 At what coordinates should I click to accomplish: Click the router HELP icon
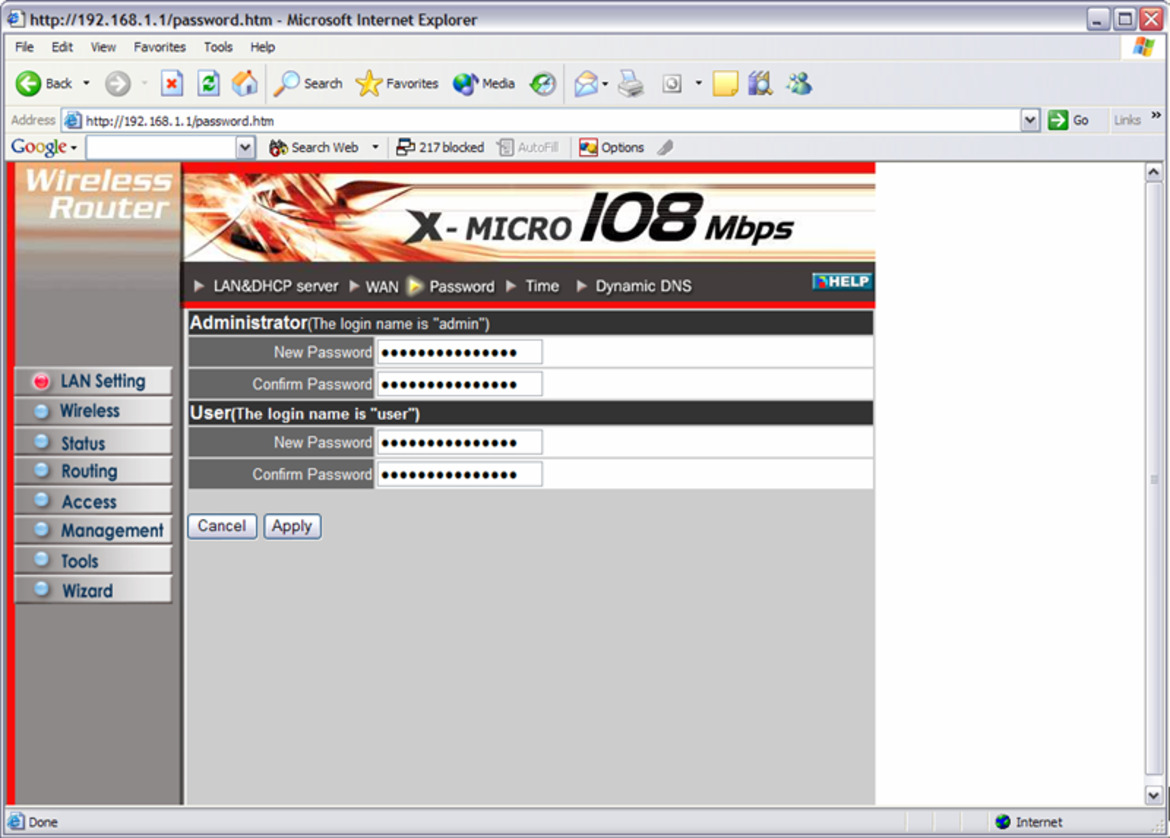[x=842, y=281]
